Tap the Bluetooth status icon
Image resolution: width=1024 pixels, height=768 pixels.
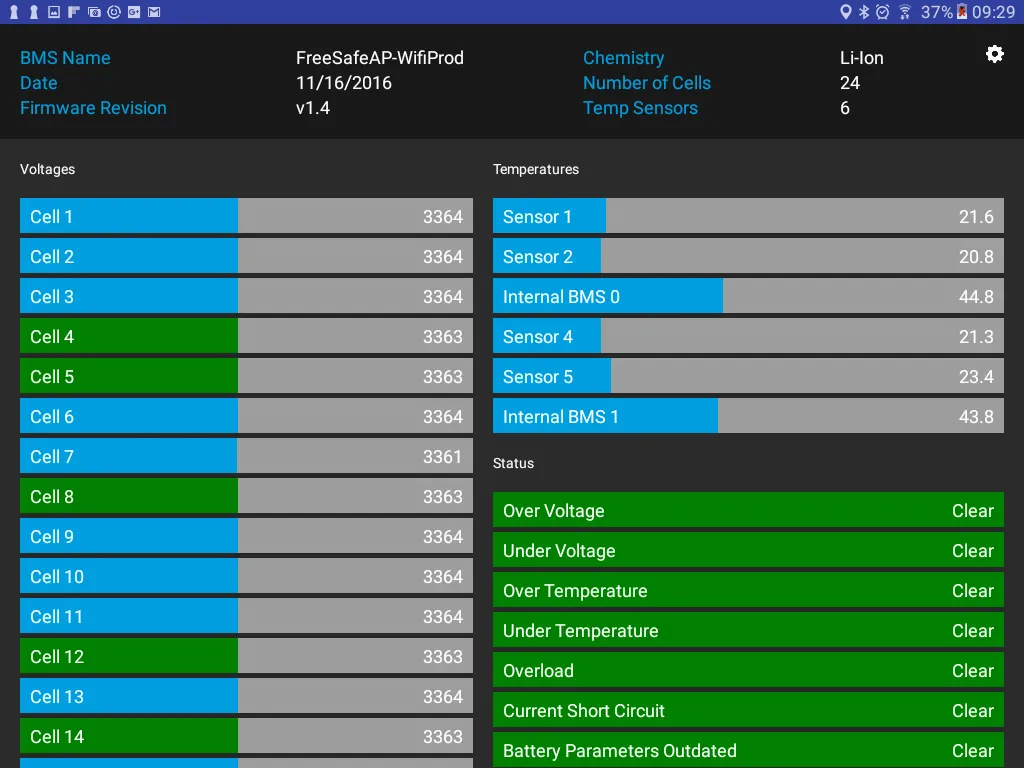(x=864, y=12)
